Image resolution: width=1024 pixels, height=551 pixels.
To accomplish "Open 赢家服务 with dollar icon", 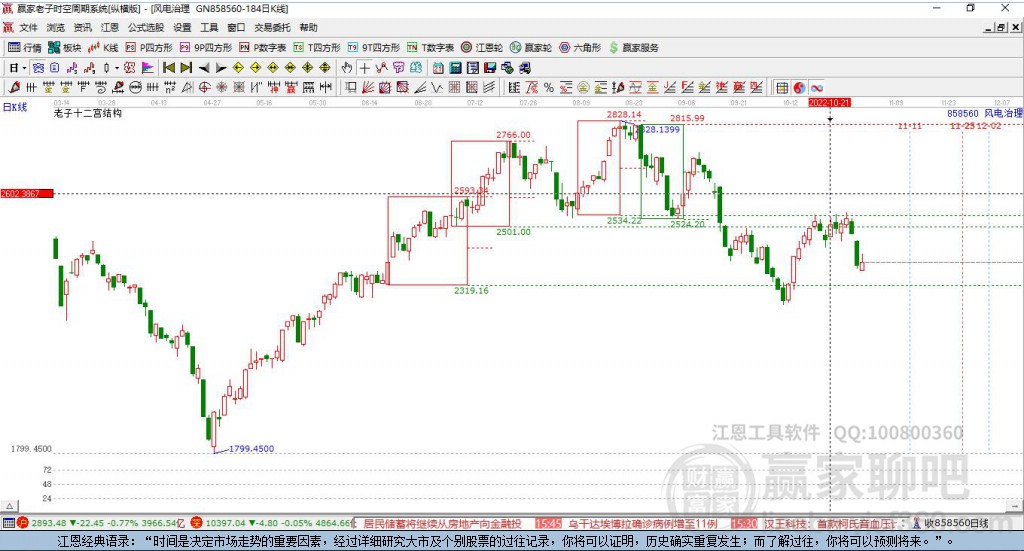I will click(x=633, y=48).
